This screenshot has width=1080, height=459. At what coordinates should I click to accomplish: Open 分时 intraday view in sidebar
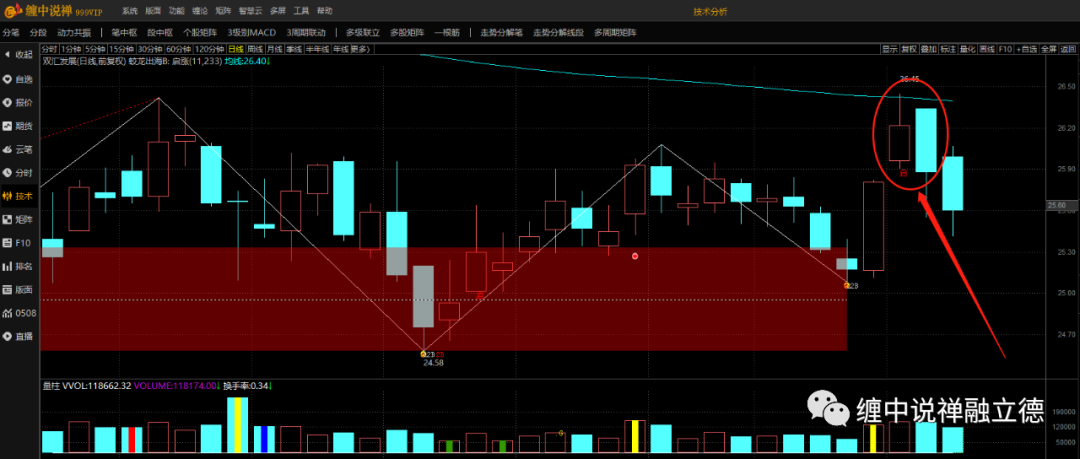[19, 172]
